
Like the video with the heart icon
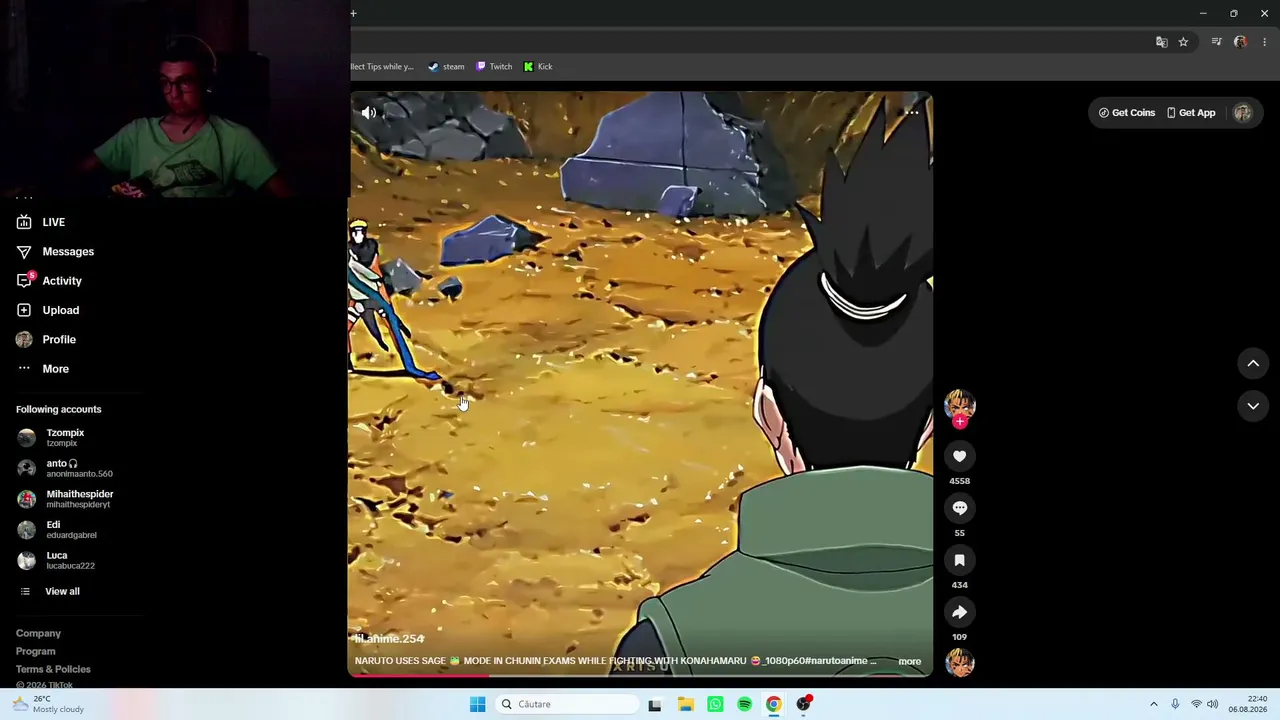point(959,456)
